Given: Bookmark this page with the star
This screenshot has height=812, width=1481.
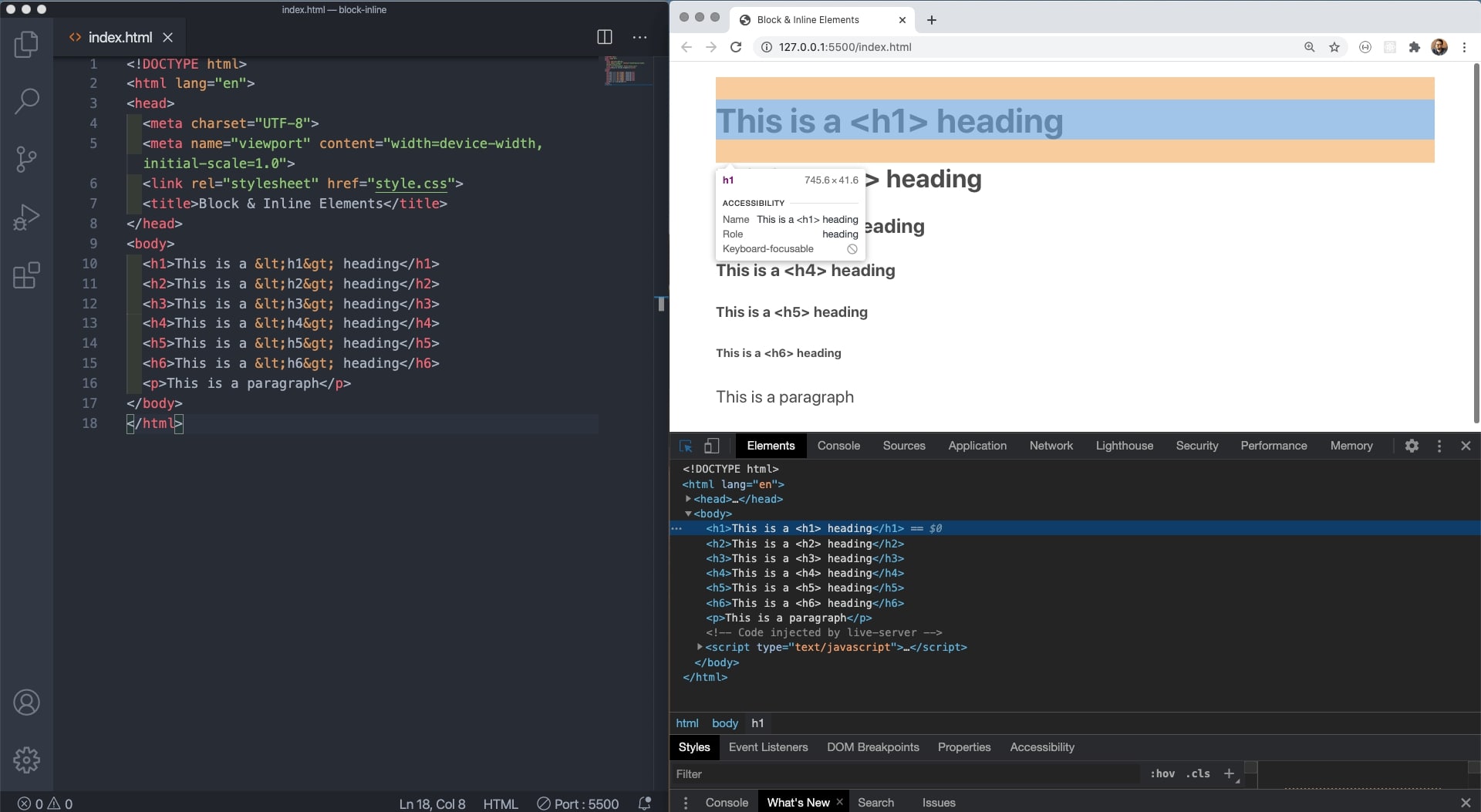Looking at the screenshot, I should coord(1334,47).
